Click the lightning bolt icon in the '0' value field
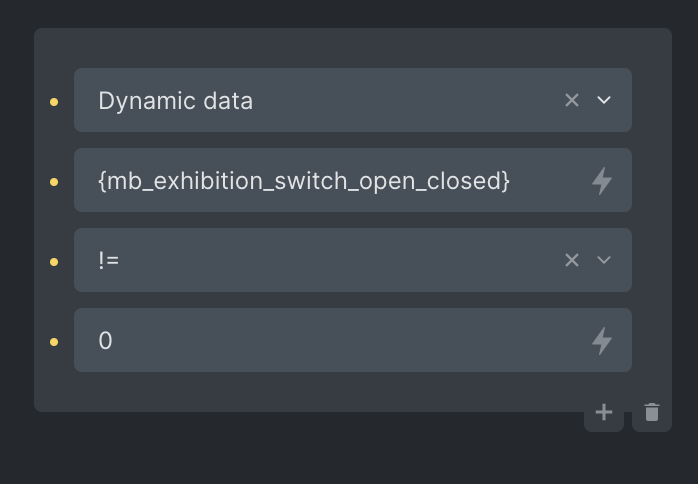The height and width of the screenshot is (484, 698). 602,341
